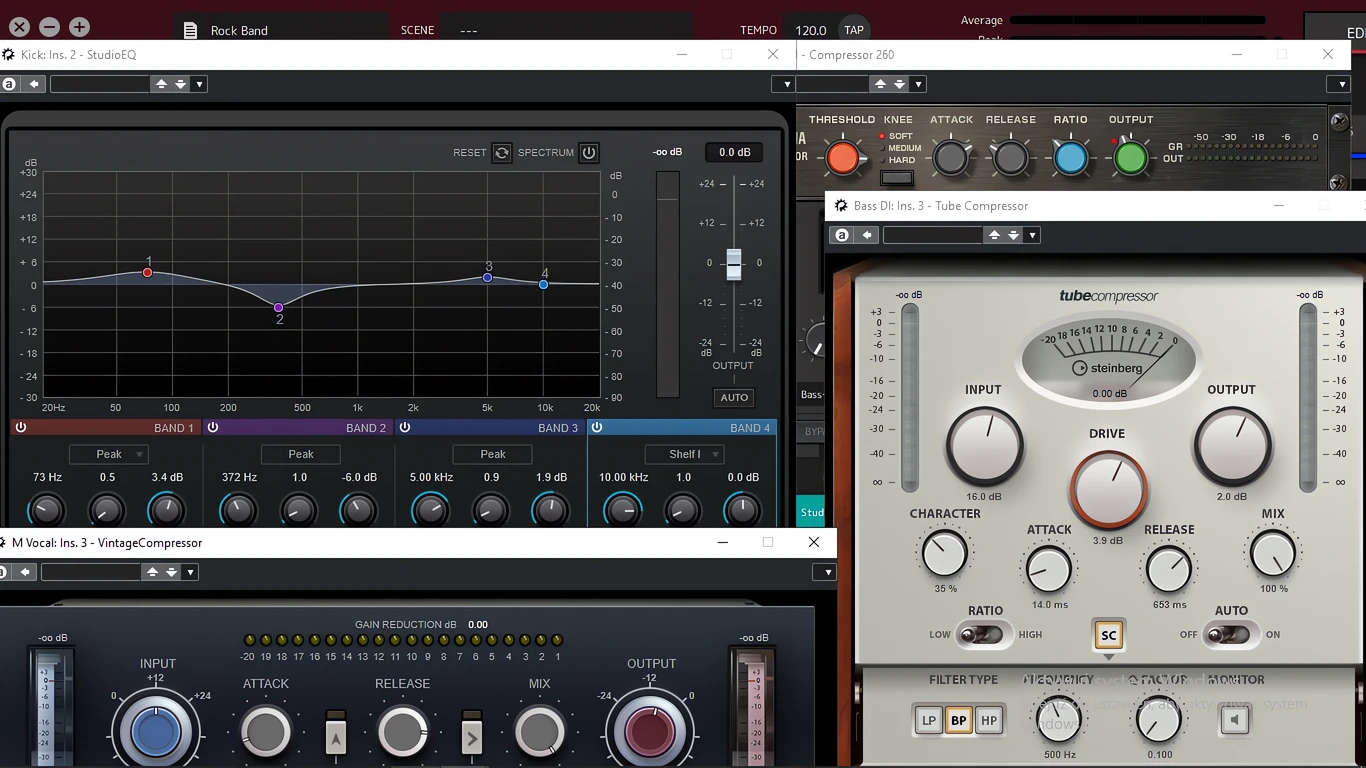Select HP filter type in Tube Compressor
The height and width of the screenshot is (768, 1366).
point(989,720)
